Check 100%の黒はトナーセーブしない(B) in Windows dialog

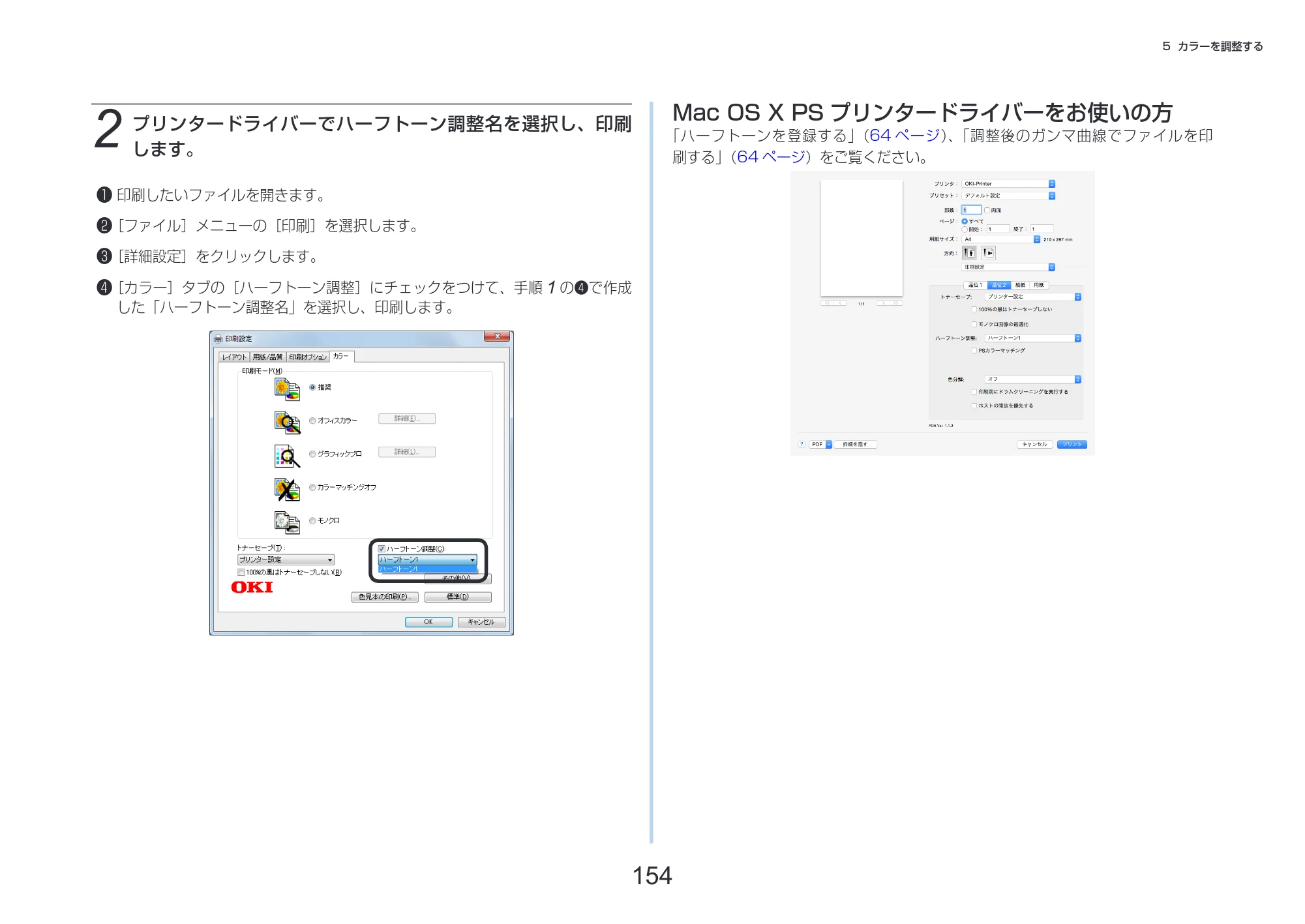241,573
